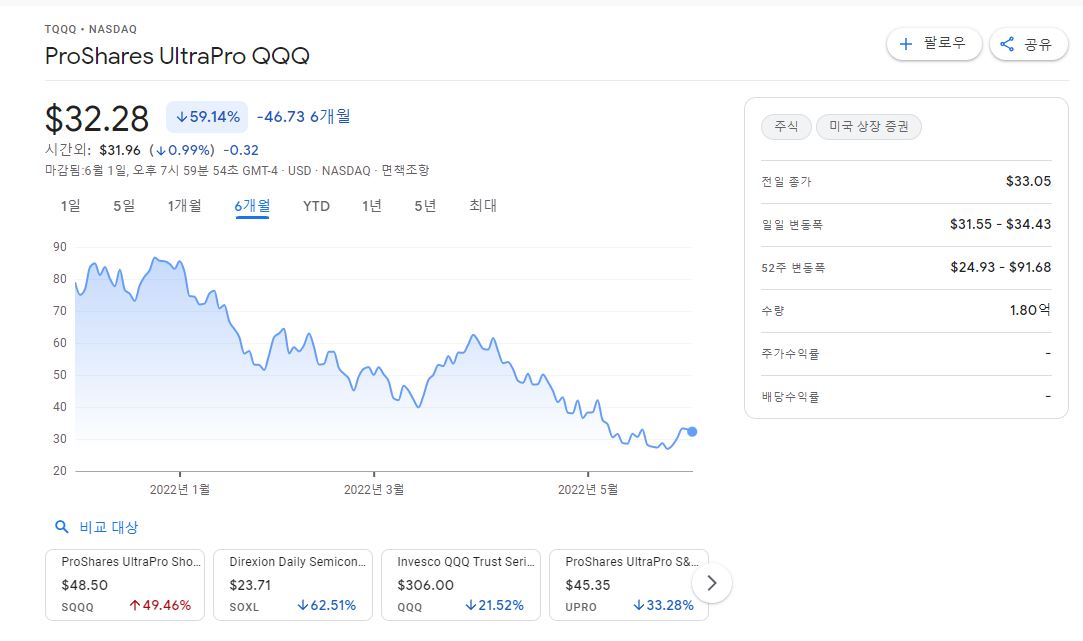Click the blue endpoint dot on the chart
Image resolution: width=1083 pixels, height=641 pixels.
tap(692, 432)
